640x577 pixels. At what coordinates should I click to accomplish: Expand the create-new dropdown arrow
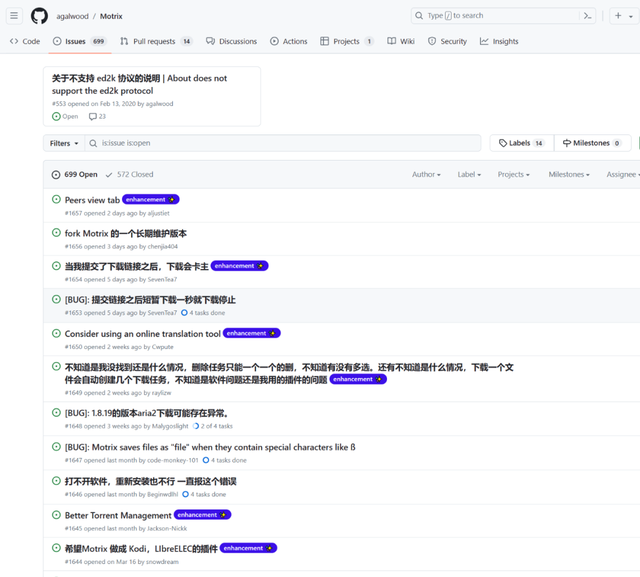click(631, 16)
